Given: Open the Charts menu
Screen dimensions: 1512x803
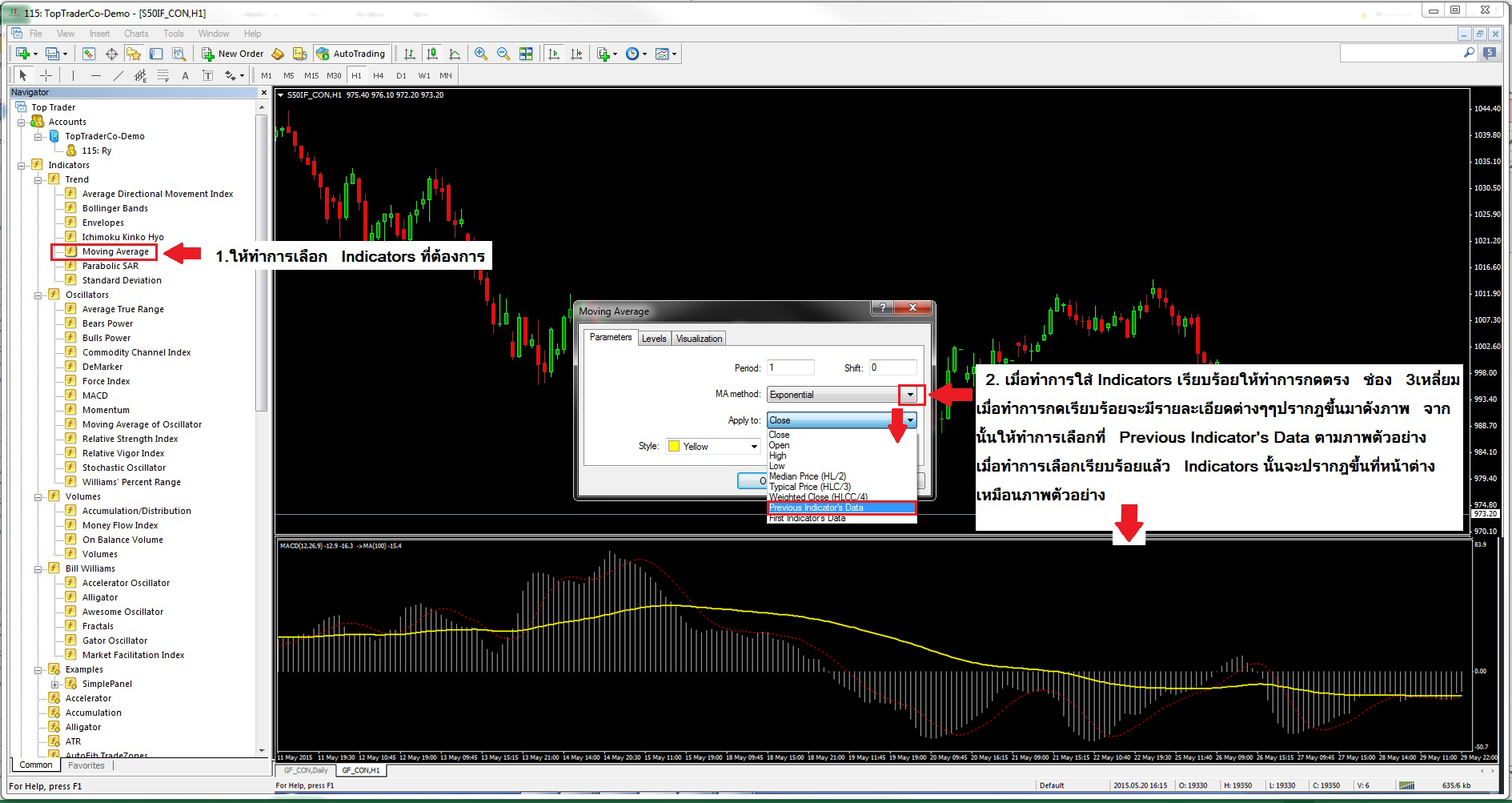Looking at the screenshot, I should [136, 34].
